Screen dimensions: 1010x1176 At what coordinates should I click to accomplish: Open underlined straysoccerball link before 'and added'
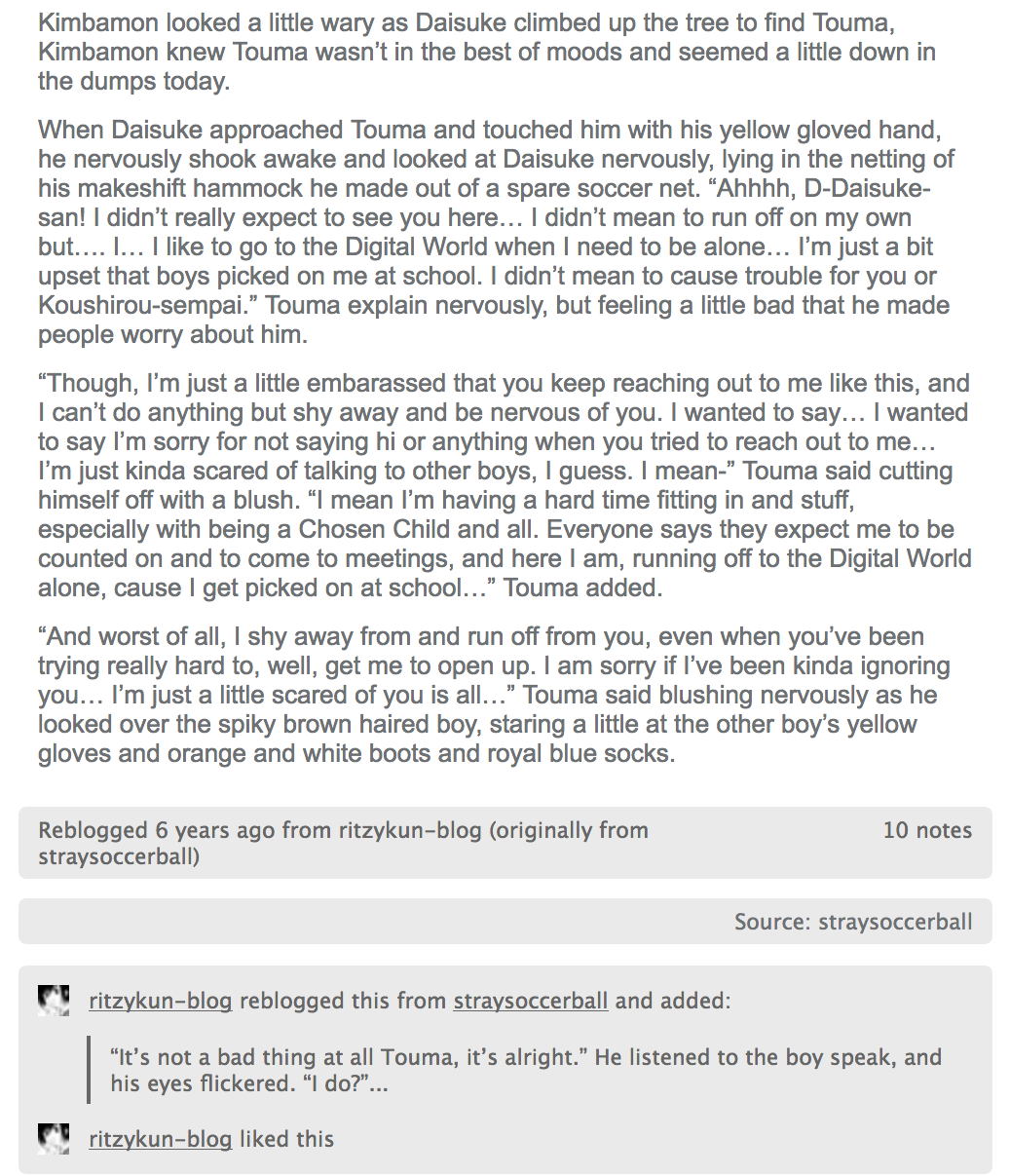pos(531,1001)
